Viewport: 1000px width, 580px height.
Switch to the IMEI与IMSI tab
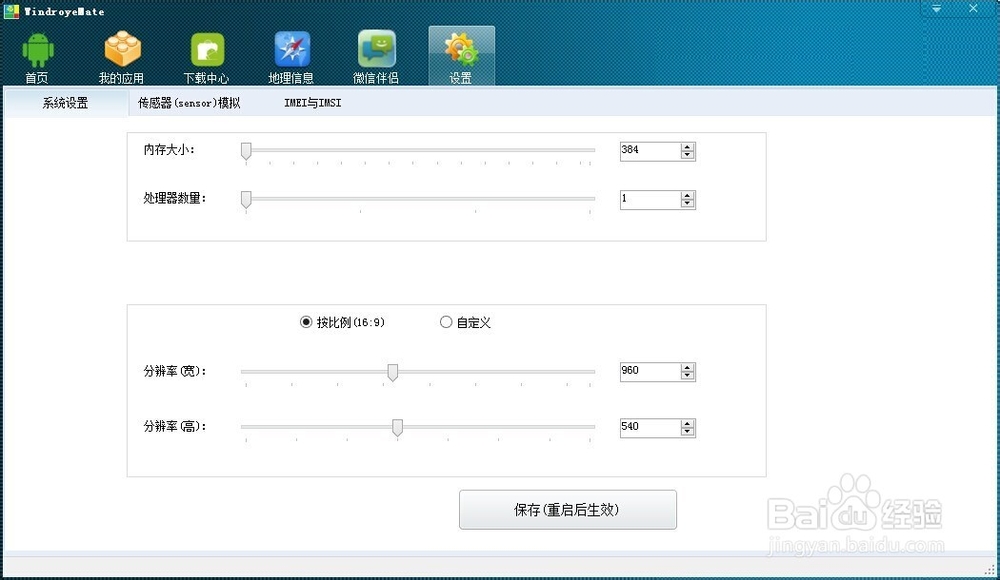coord(312,103)
